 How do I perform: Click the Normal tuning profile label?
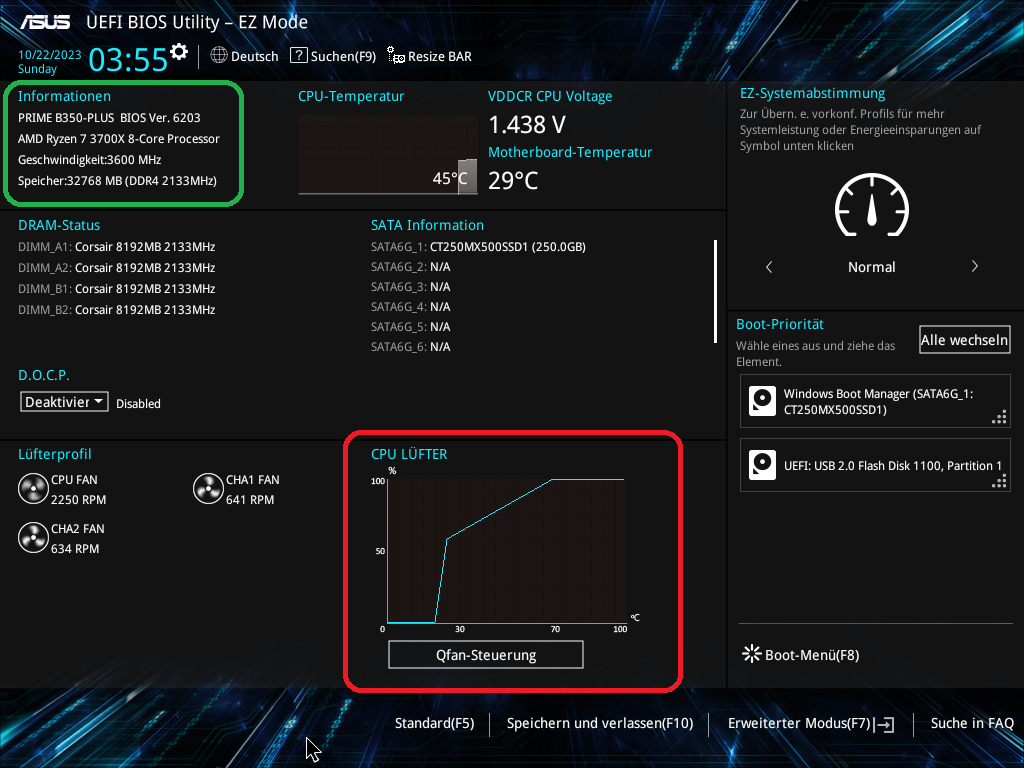coord(872,266)
